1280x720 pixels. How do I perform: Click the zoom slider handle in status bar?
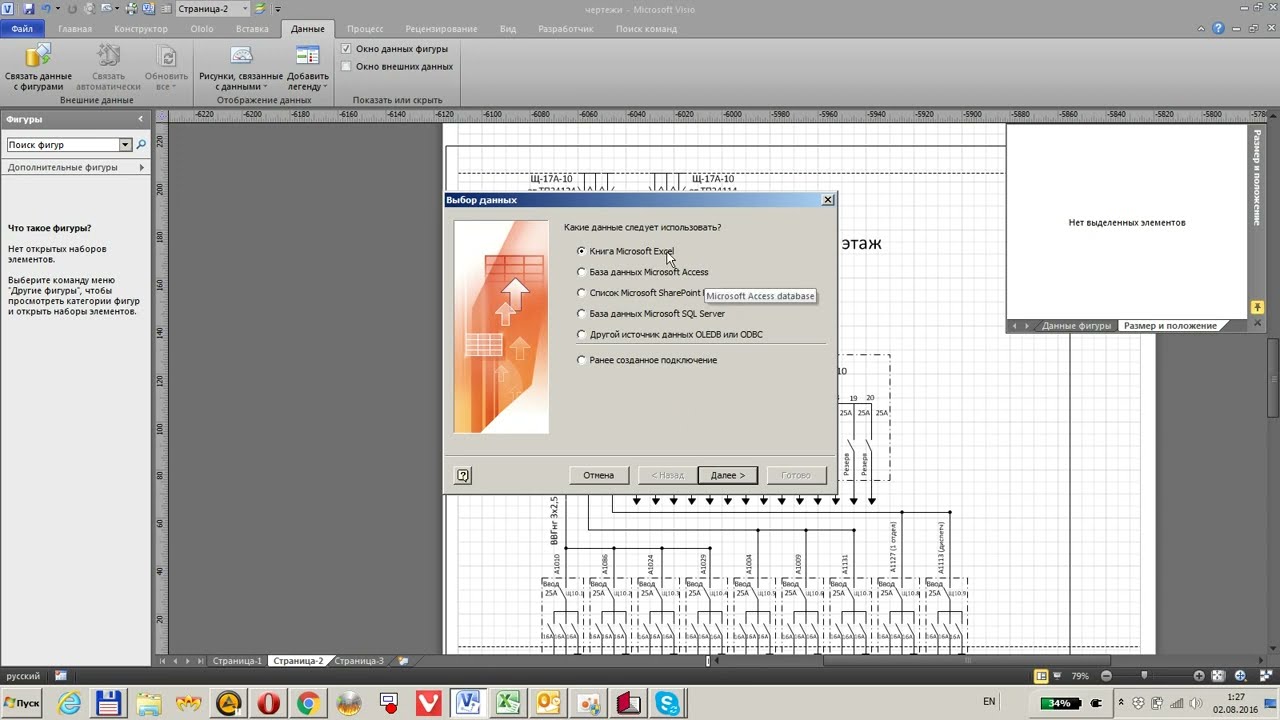[x=1144, y=676]
